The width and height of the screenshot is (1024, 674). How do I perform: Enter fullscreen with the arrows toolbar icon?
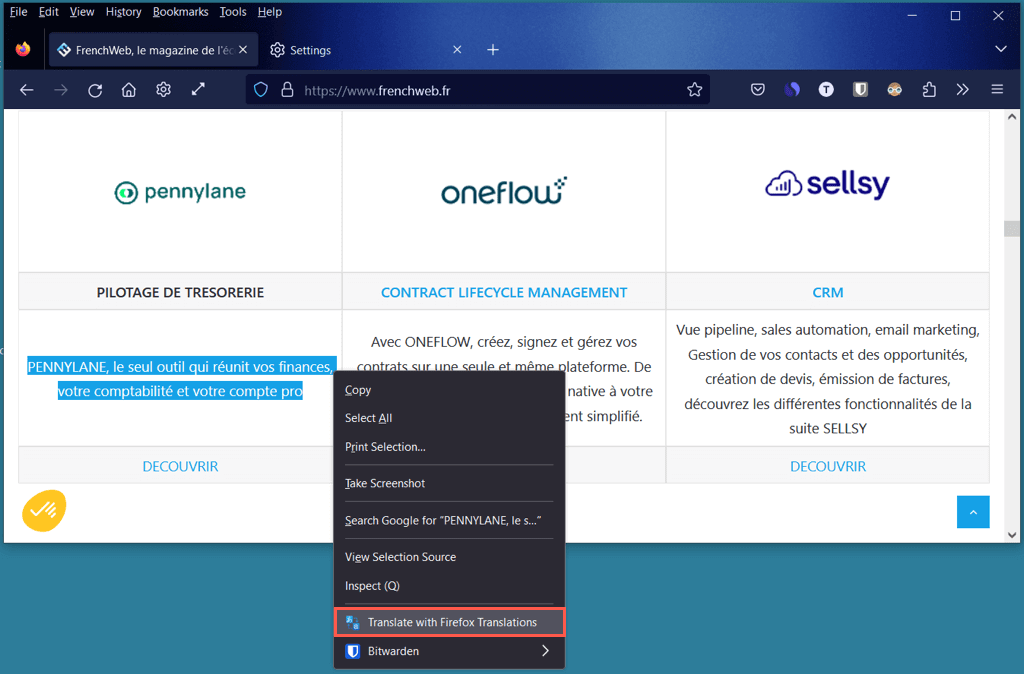tap(198, 90)
